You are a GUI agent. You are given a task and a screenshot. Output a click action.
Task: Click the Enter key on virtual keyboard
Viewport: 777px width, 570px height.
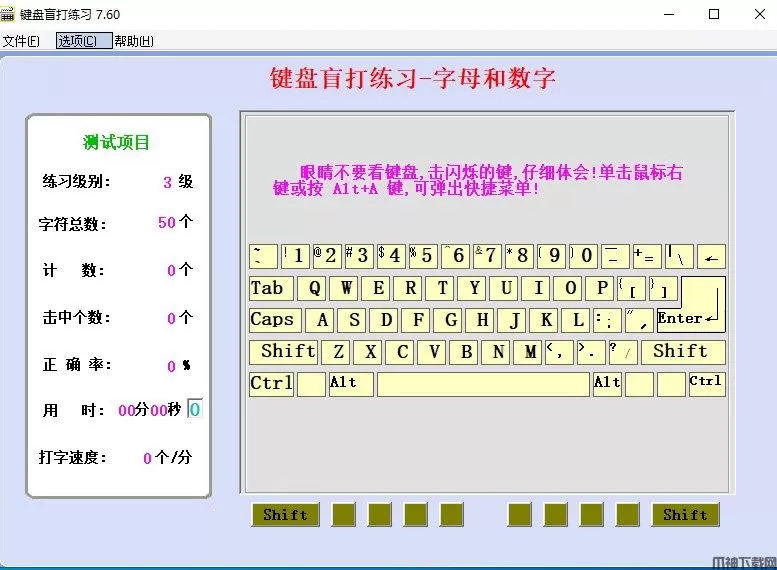(691, 318)
